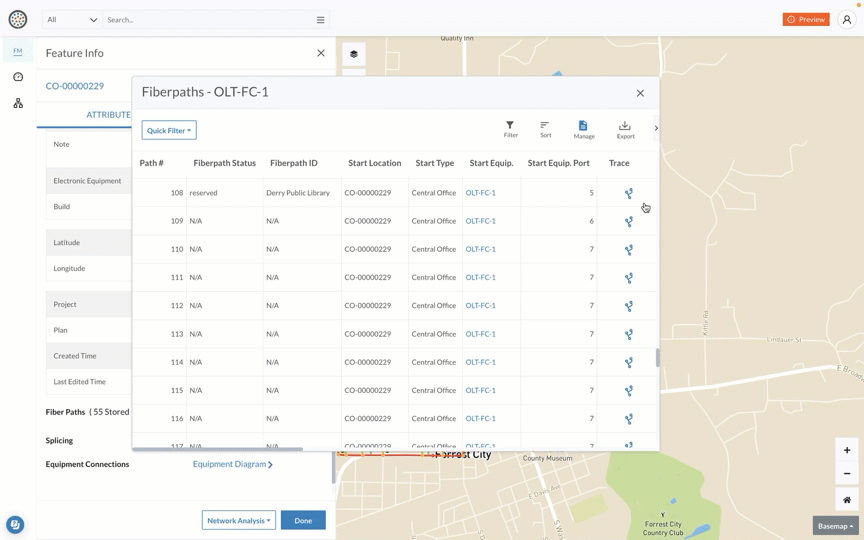Select the Derry Public Library cell
The image size is (864, 540).
coord(298,193)
